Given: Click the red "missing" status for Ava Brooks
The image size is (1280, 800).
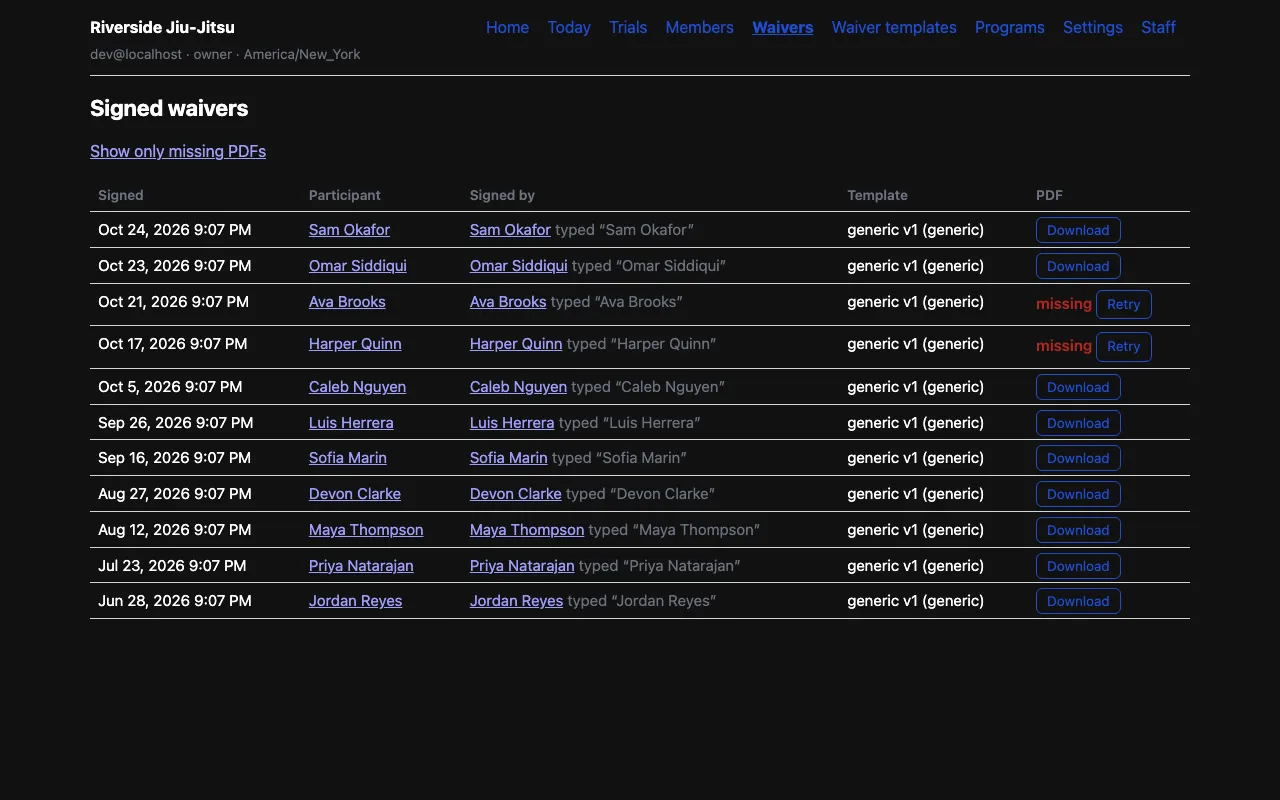Looking at the screenshot, I should click(x=1064, y=304).
